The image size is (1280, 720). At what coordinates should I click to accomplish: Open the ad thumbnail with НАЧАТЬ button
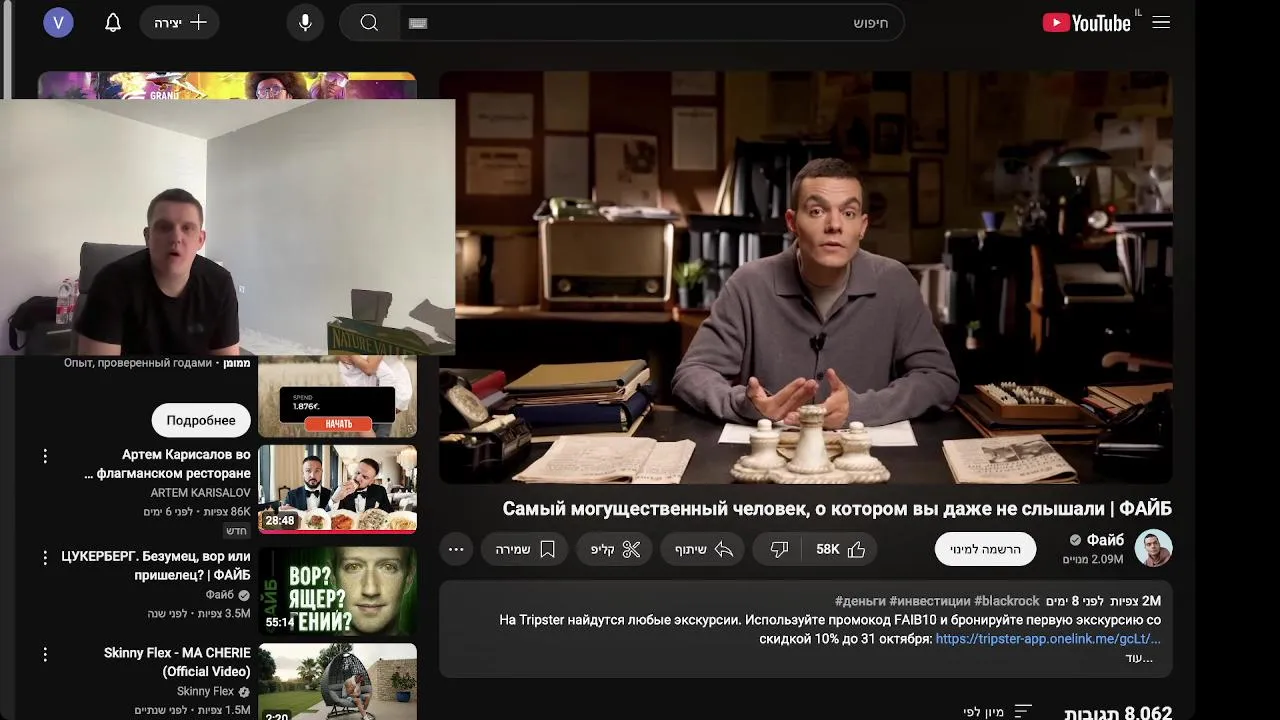[x=337, y=396]
